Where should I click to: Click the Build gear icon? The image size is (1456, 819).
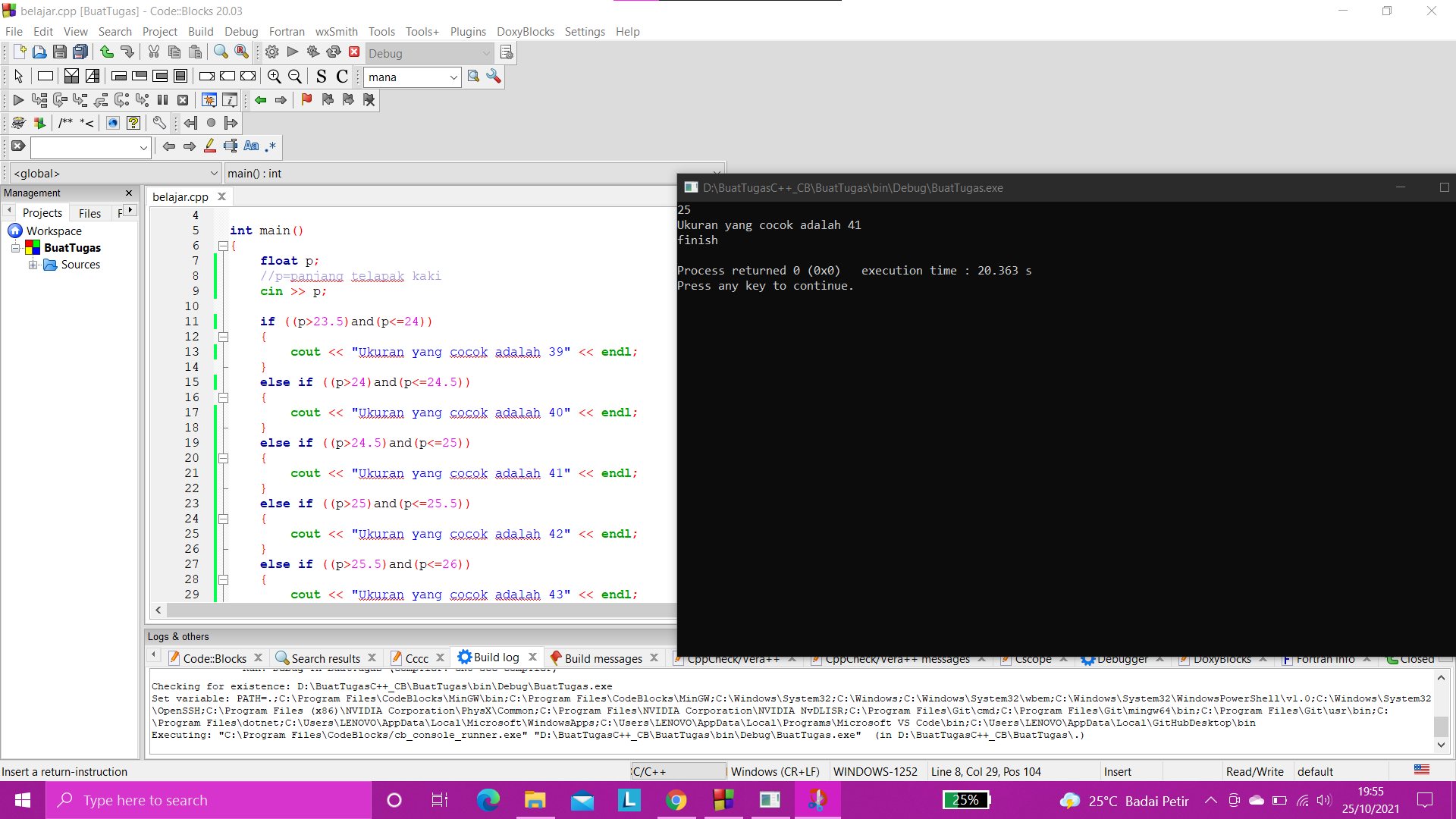[271, 52]
